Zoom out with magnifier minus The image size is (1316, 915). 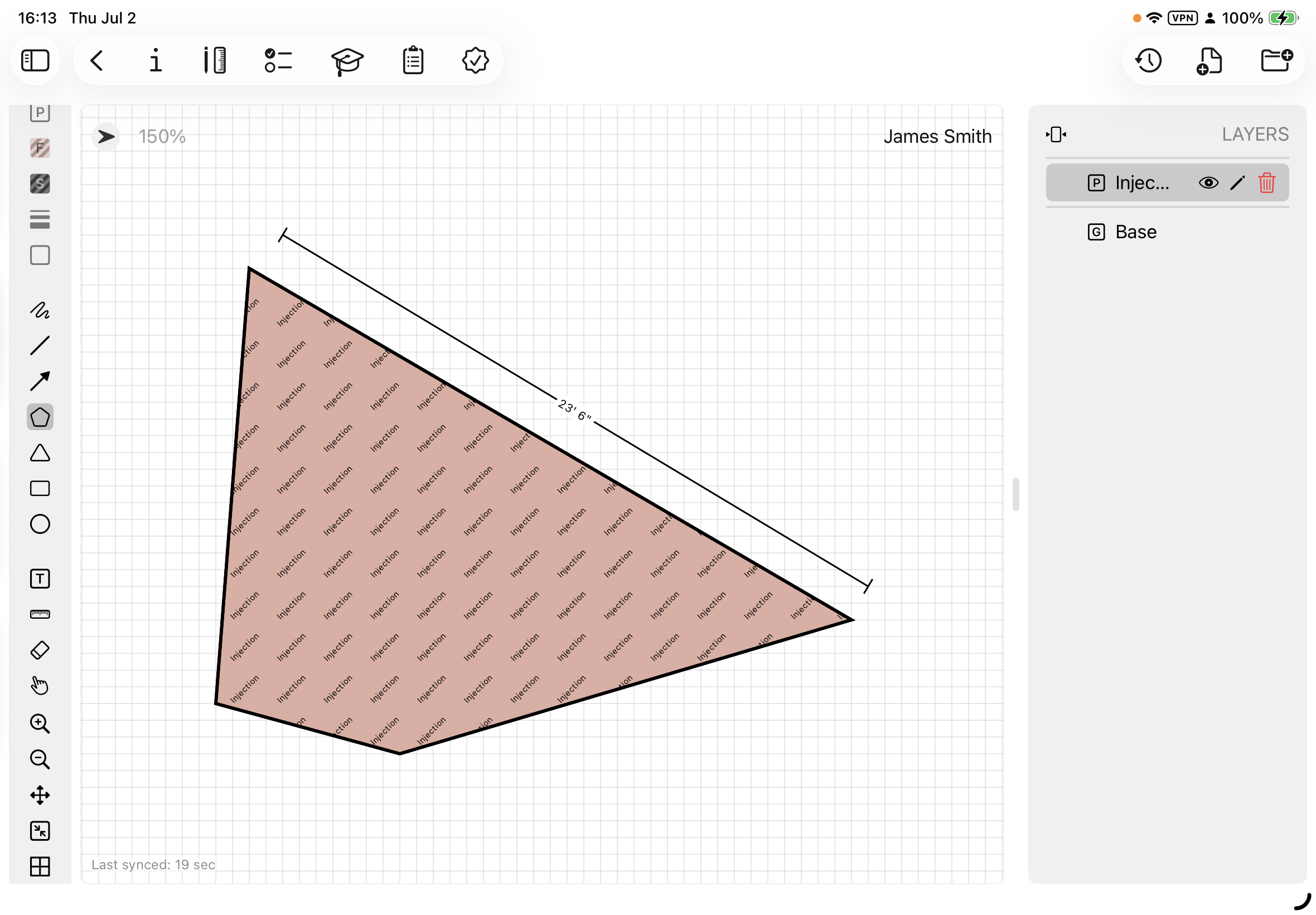pyautogui.click(x=40, y=759)
